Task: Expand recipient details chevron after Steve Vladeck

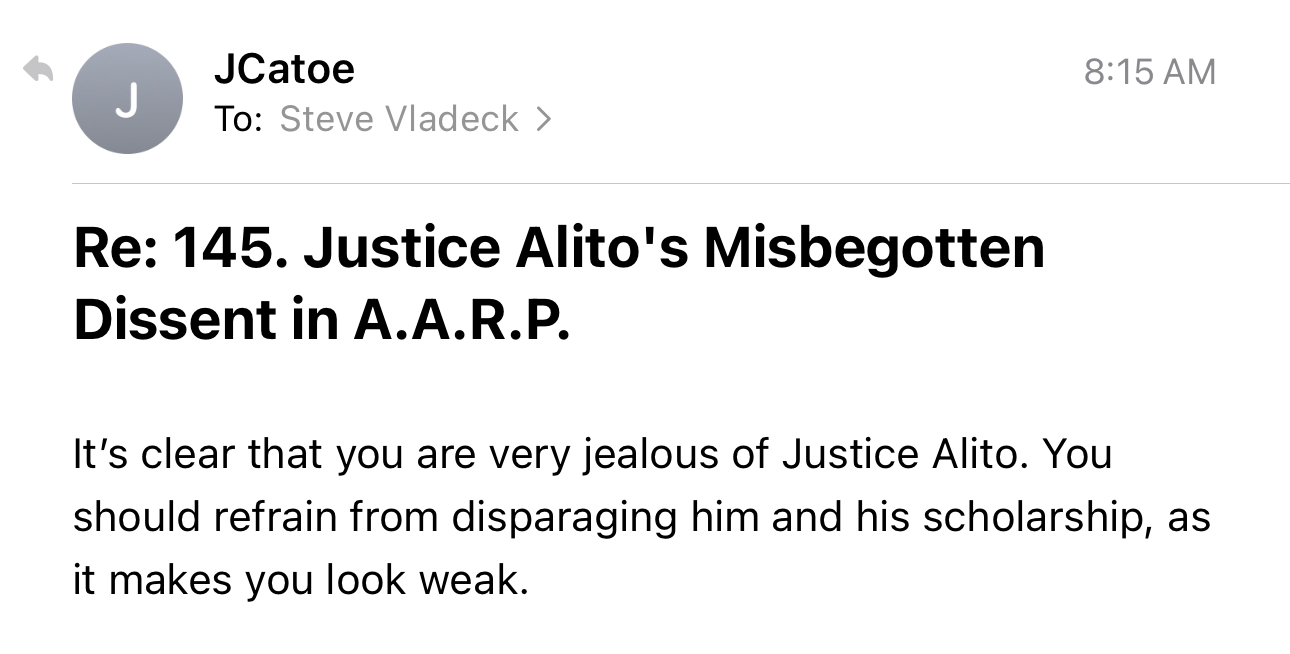Action: coord(543,119)
